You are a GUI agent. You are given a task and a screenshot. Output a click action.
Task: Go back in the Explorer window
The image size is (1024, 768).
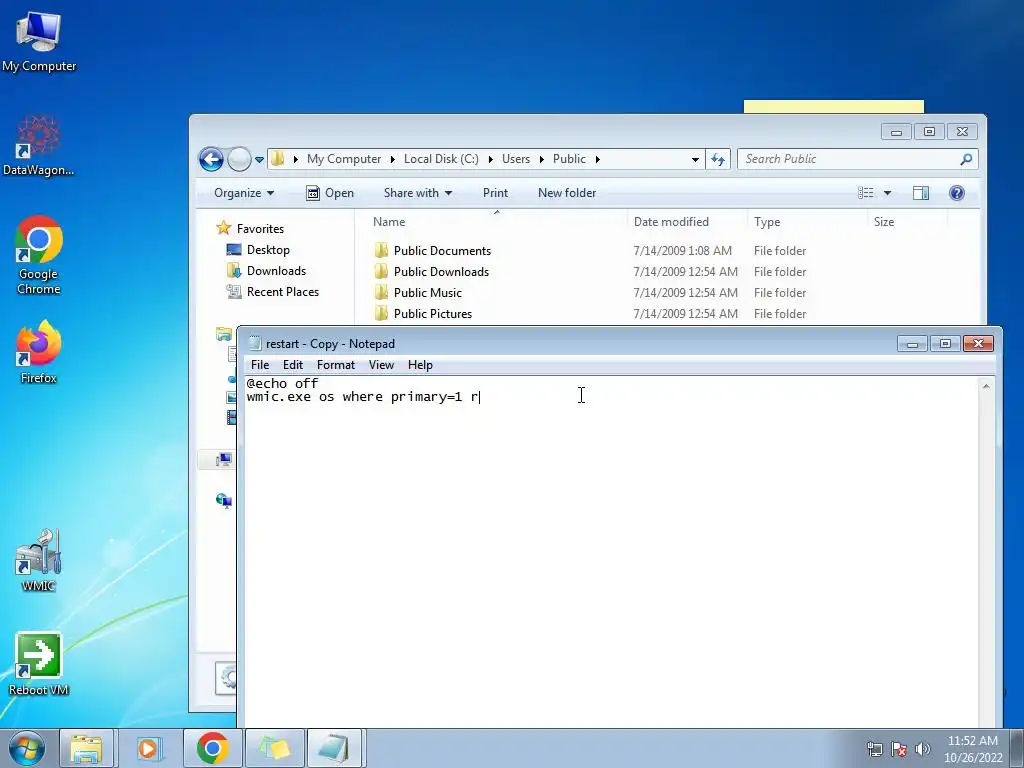211,159
